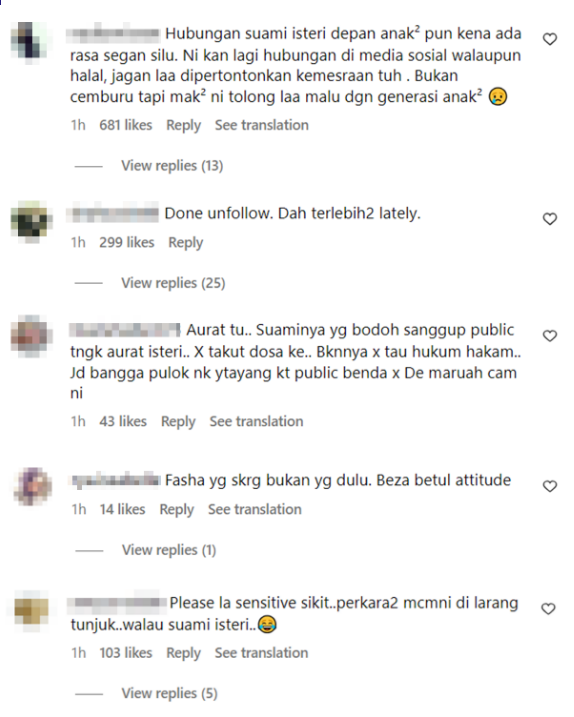The width and height of the screenshot is (574, 717).
Task: Like the comment about 'Hubungan suami isteri'
Action: click(550, 39)
